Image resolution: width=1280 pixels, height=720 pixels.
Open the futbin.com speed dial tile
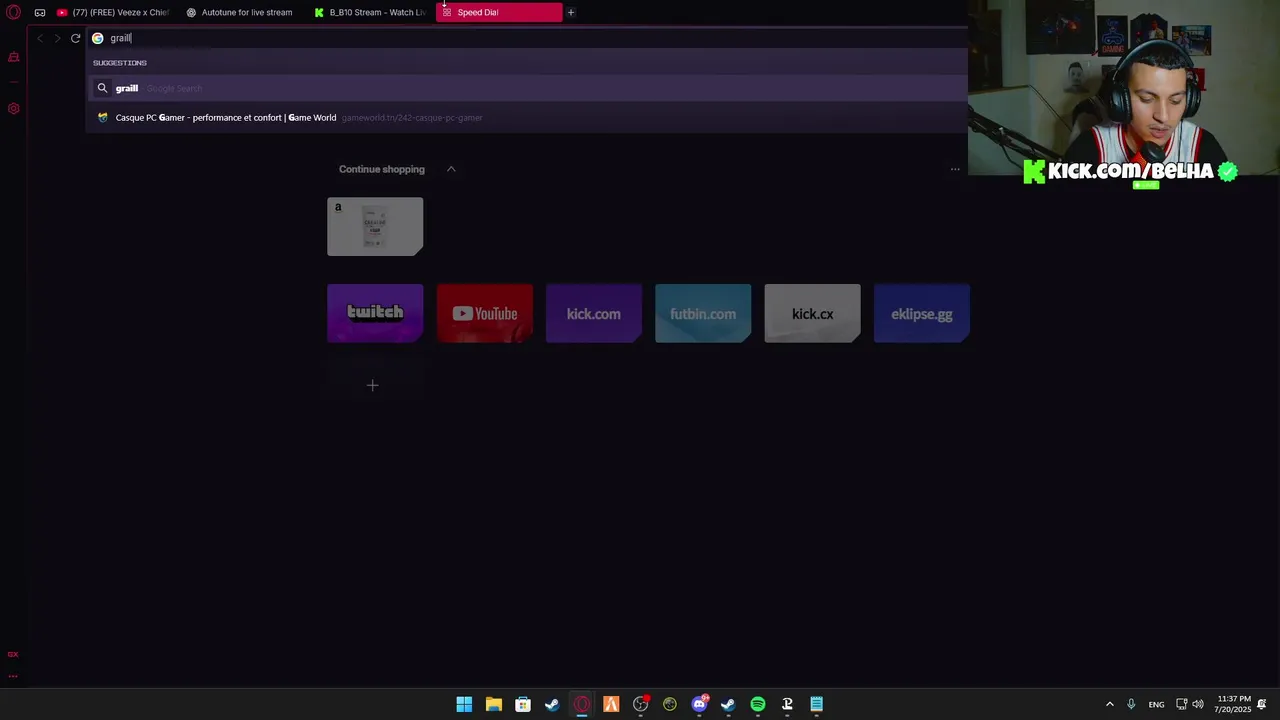click(x=703, y=313)
